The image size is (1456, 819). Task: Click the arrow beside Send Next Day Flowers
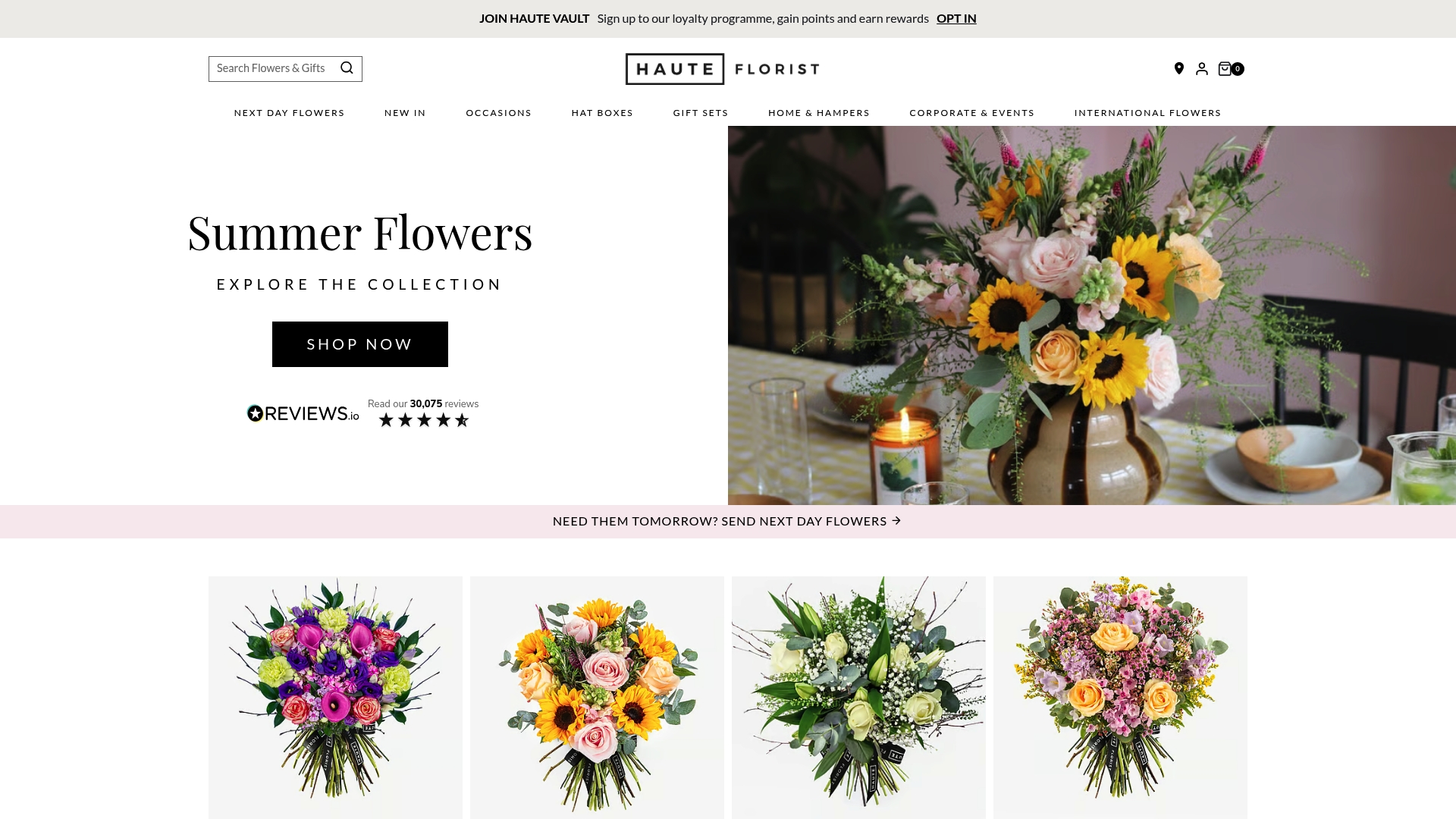point(896,521)
